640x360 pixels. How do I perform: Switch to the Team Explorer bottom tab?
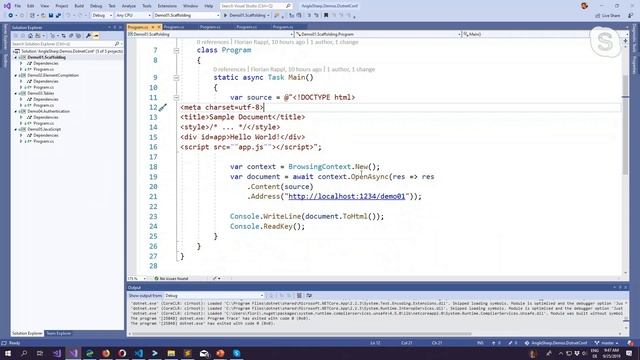pos(58,333)
